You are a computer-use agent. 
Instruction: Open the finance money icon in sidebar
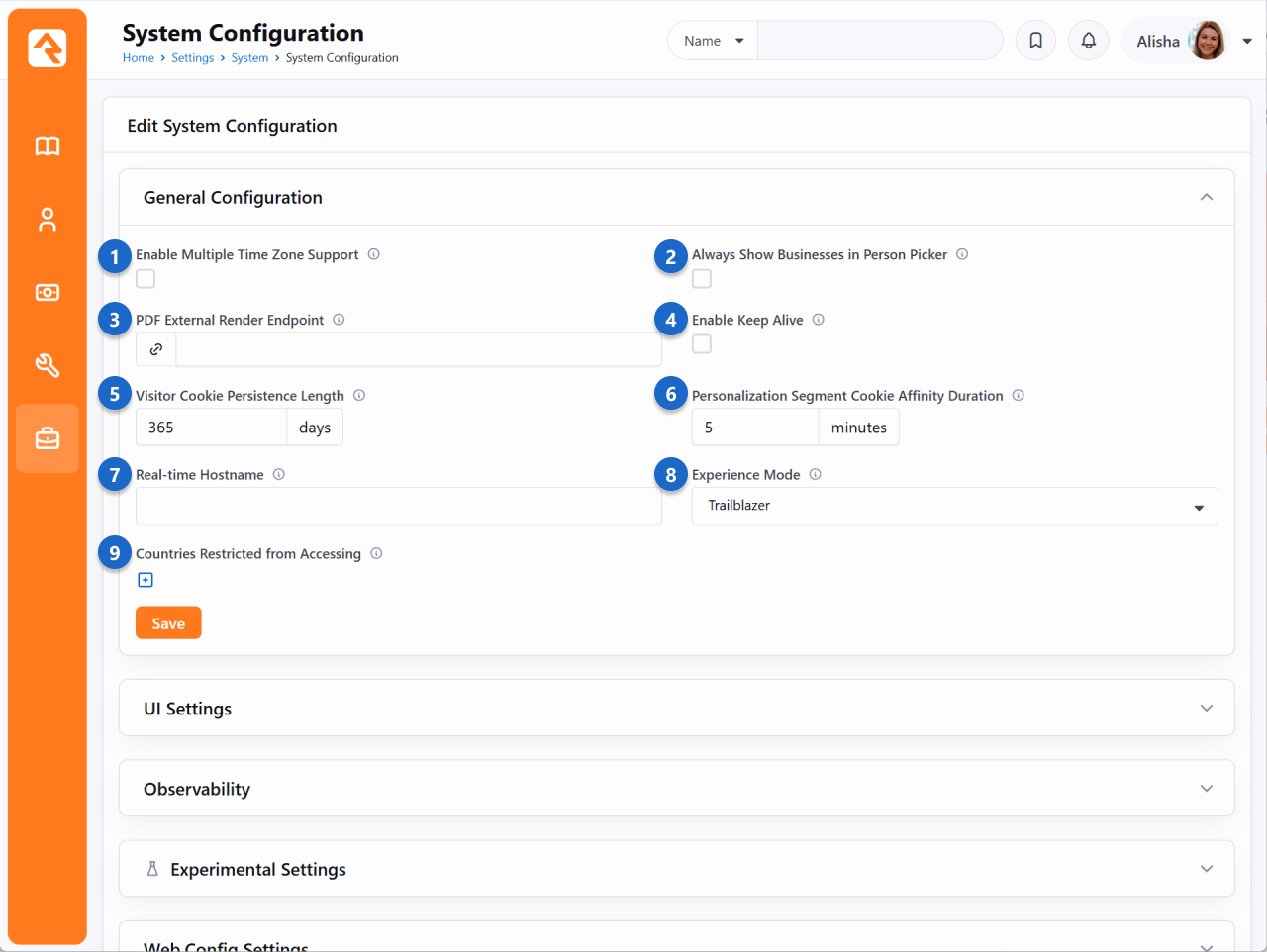(47, 293)
